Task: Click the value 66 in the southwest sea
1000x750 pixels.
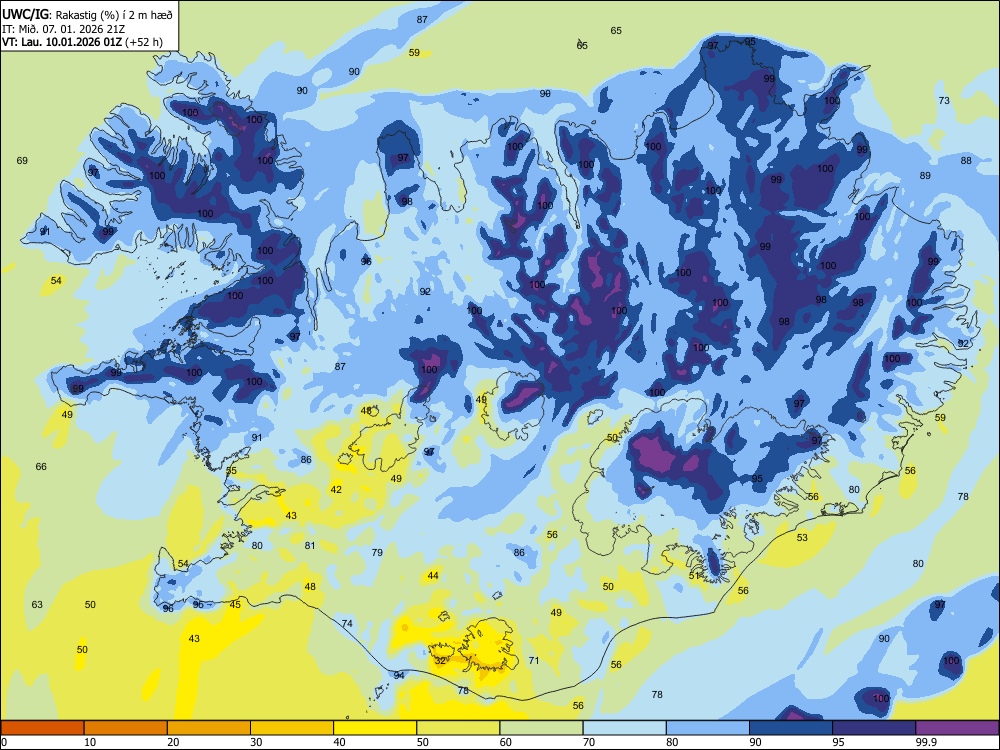Action: tap(41, 467)
